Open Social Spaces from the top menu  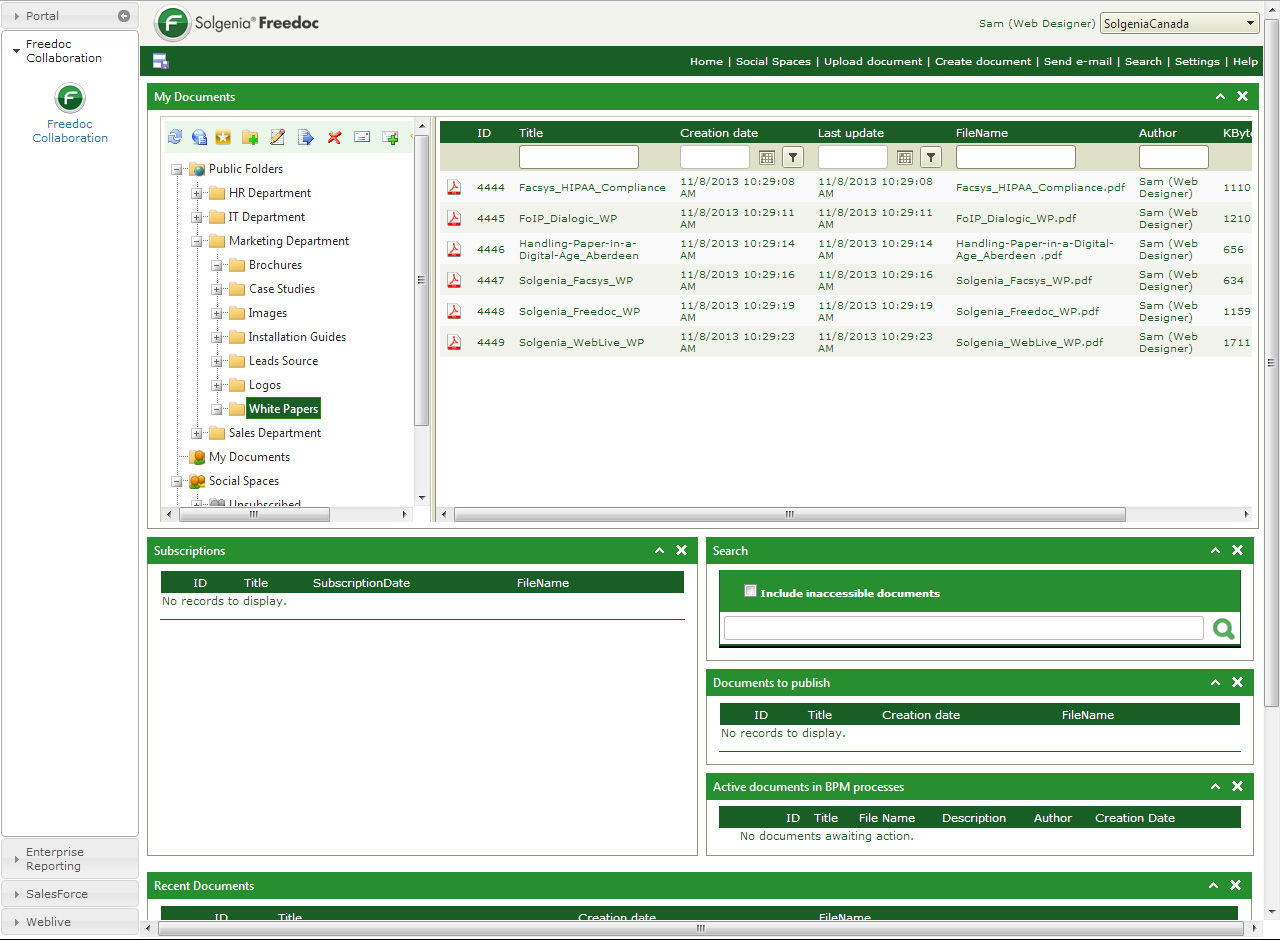(773, 61)
